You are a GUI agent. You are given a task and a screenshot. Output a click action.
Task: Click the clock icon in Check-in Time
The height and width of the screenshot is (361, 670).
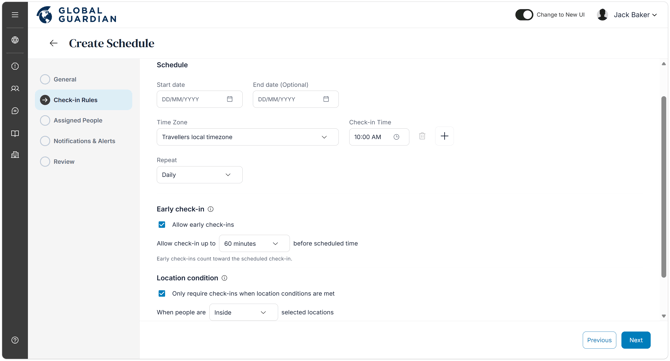[x=397, y=137]
